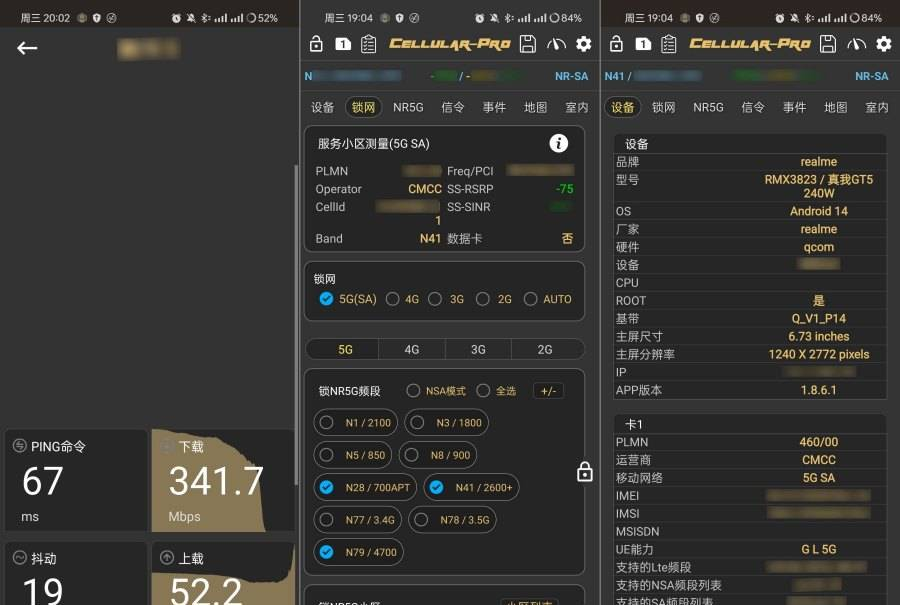Toggle the NSA模式 option

click(413, 391)
